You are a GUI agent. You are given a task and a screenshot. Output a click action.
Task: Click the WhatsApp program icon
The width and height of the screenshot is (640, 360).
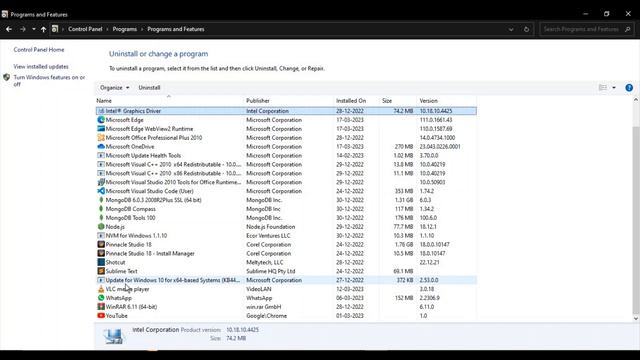click(x=101, y=298)
